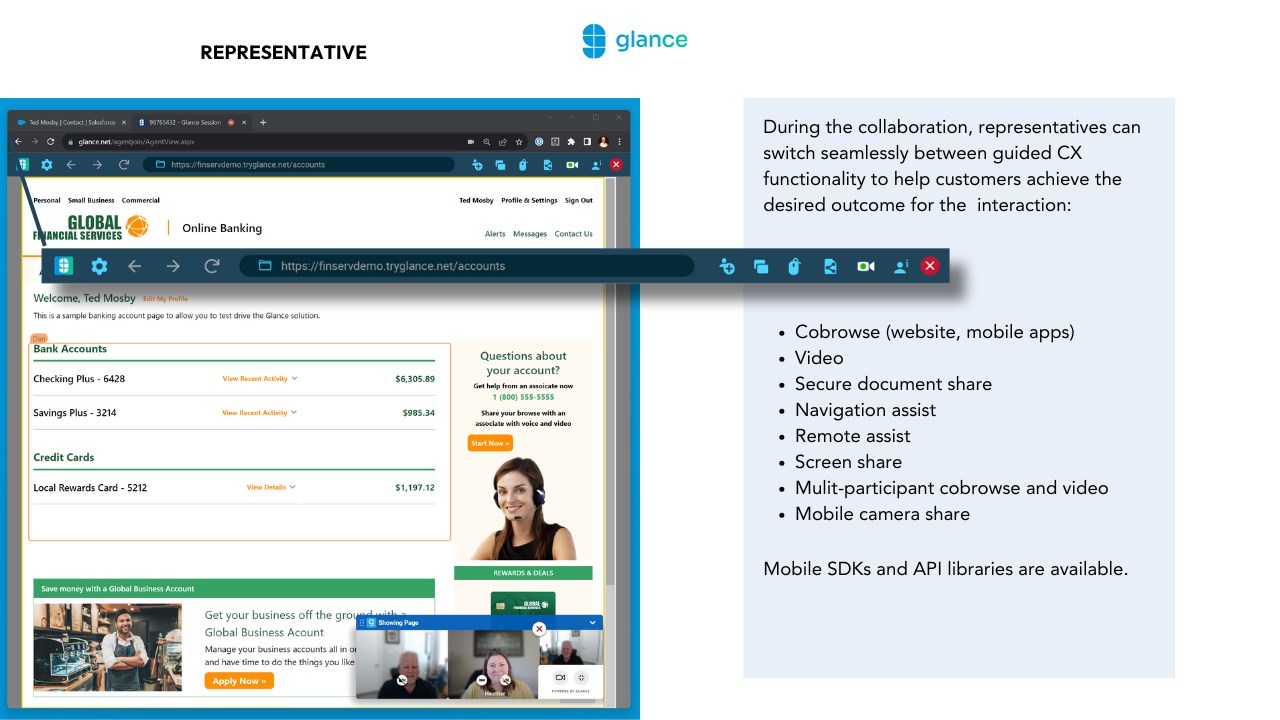Click $985.34 Savings Plus balance
1280x720 pixels.
pyautogui.click(x=419, y=413)
